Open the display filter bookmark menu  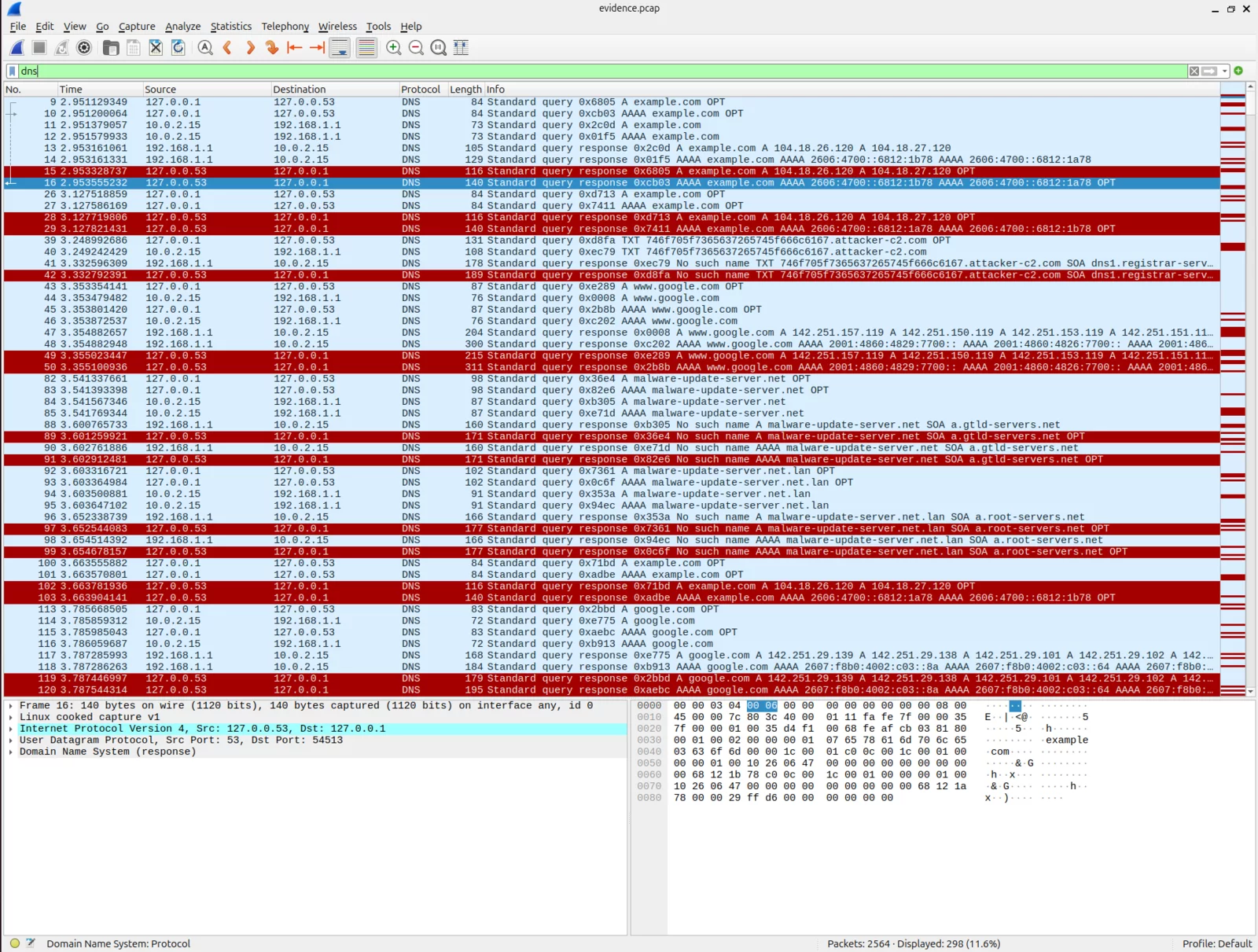12,71
